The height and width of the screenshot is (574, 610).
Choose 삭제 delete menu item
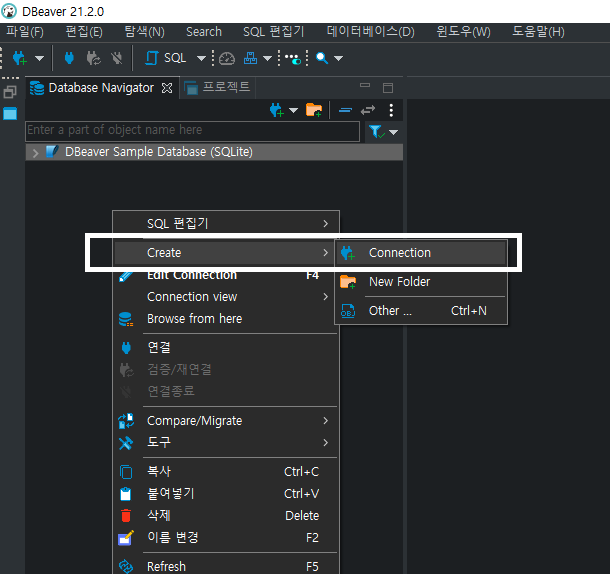tap(226, 516)
